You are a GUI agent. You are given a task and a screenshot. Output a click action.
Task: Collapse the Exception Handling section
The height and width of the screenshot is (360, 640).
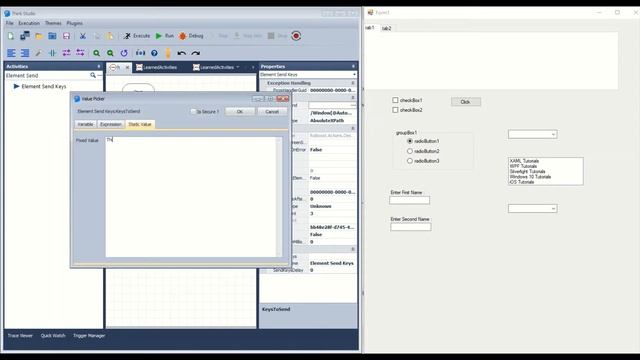(x=353, y=83)
